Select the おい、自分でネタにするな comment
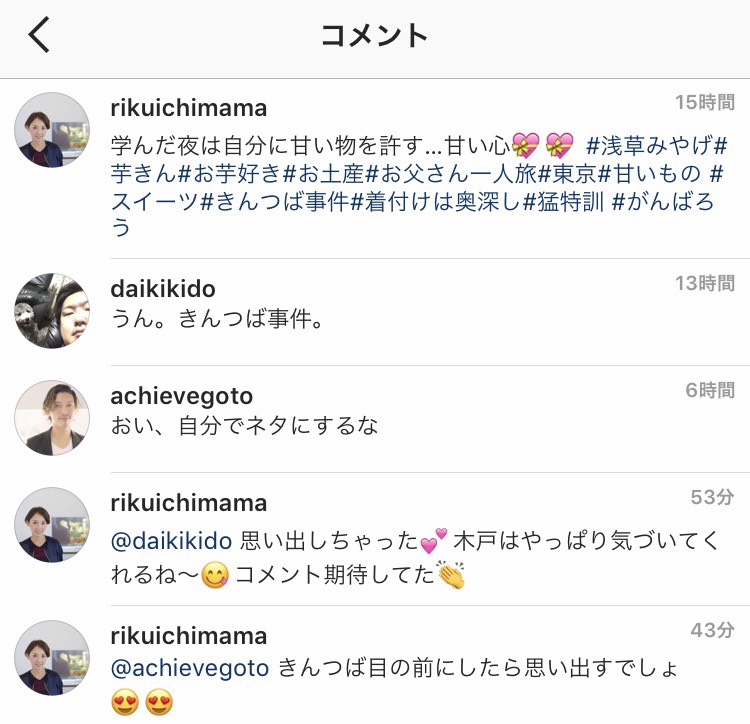 point(244,426)
